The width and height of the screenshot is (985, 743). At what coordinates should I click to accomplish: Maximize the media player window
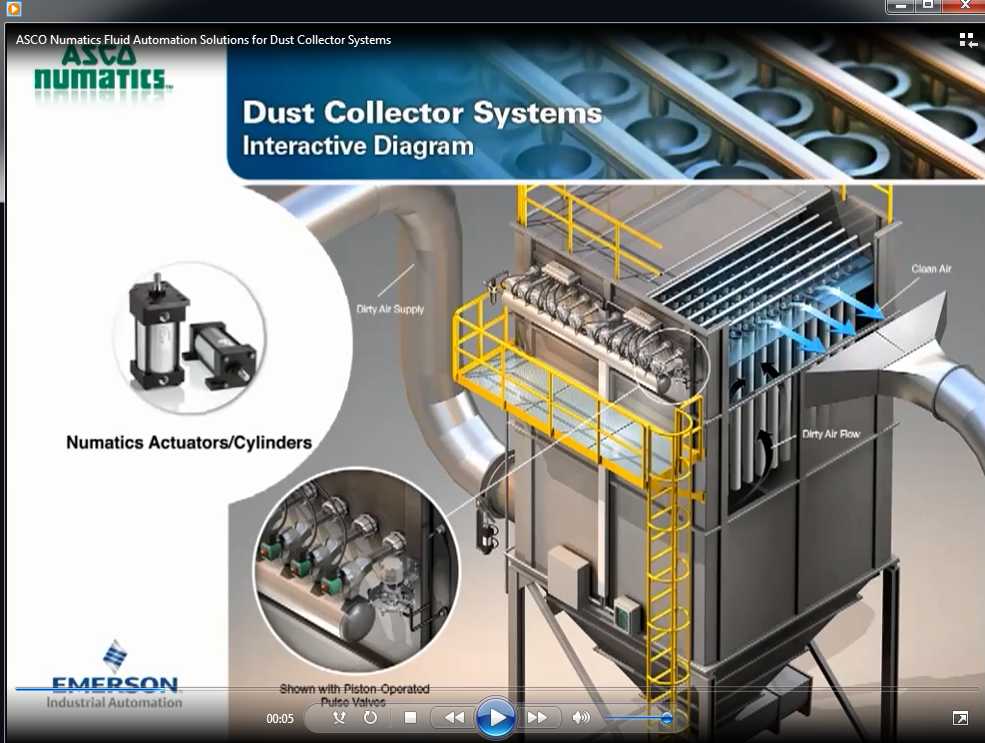(928, 6)
